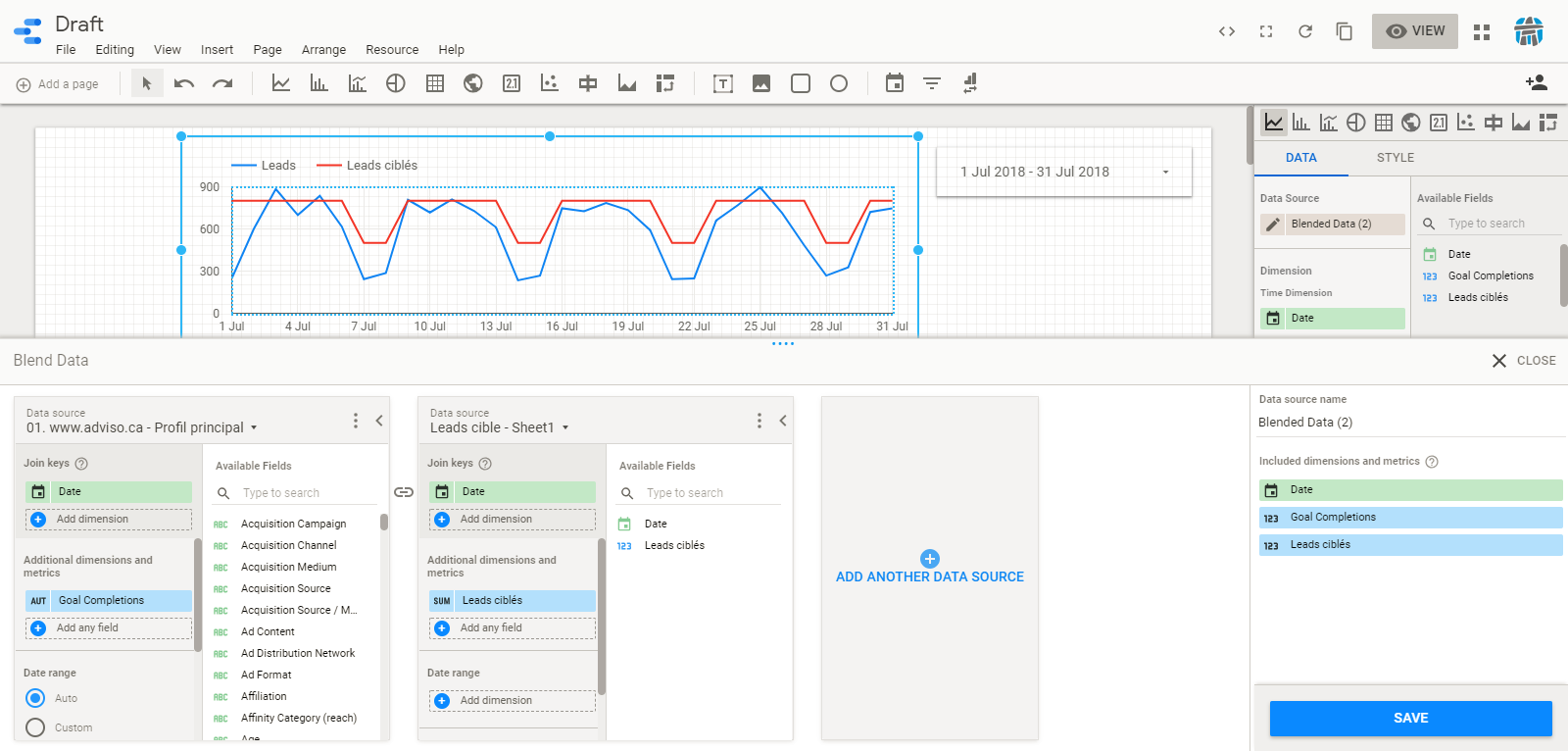The height and width of the screenshot is (751, 1568).
Task: Select the Auto date range option
Action: (36, 698)
